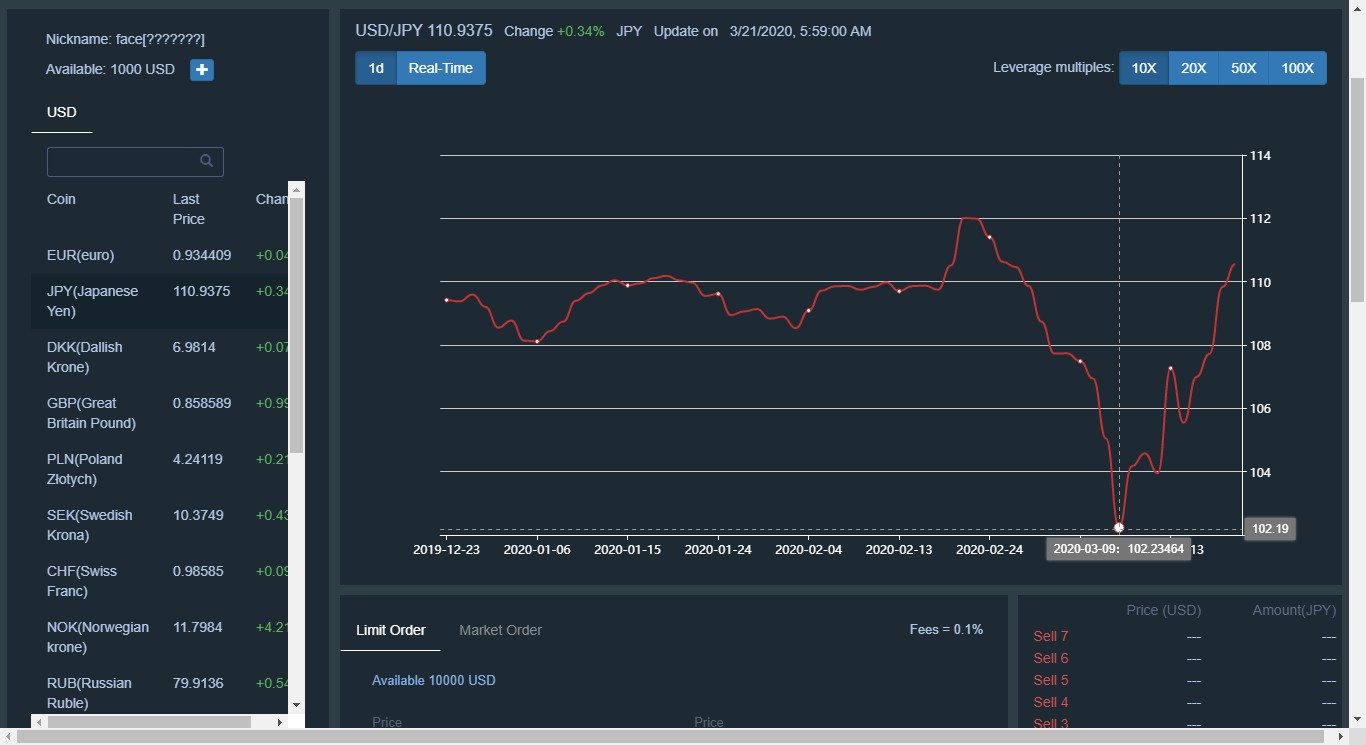
Task: Click the coin list scroll-down arrow
Action: point(296,705)
